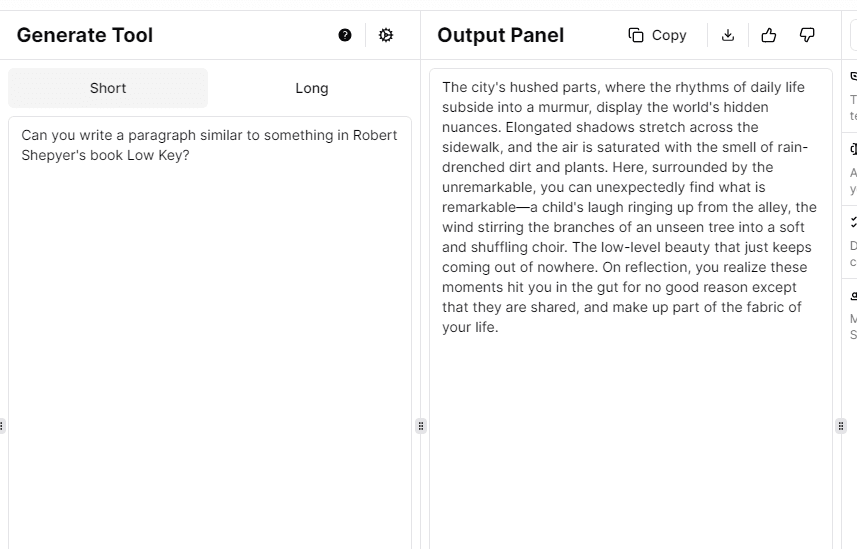Open Generate Tool settings gear
This screenshot has height=549, width=857.
(x=386, y=35)
